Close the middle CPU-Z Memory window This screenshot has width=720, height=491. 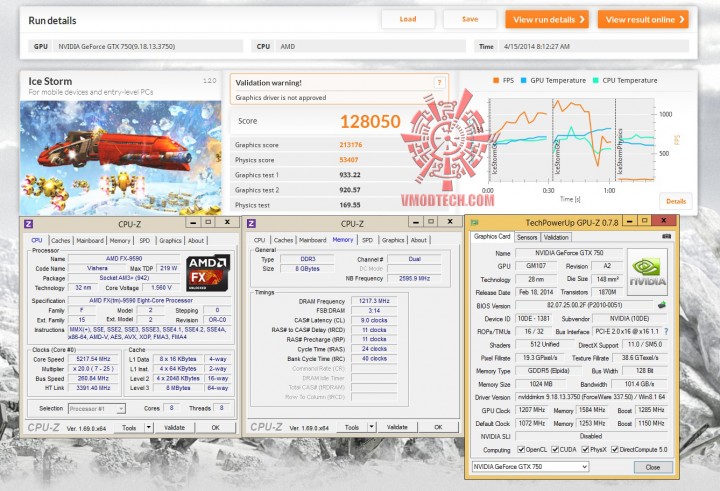(x=450, y=222)
